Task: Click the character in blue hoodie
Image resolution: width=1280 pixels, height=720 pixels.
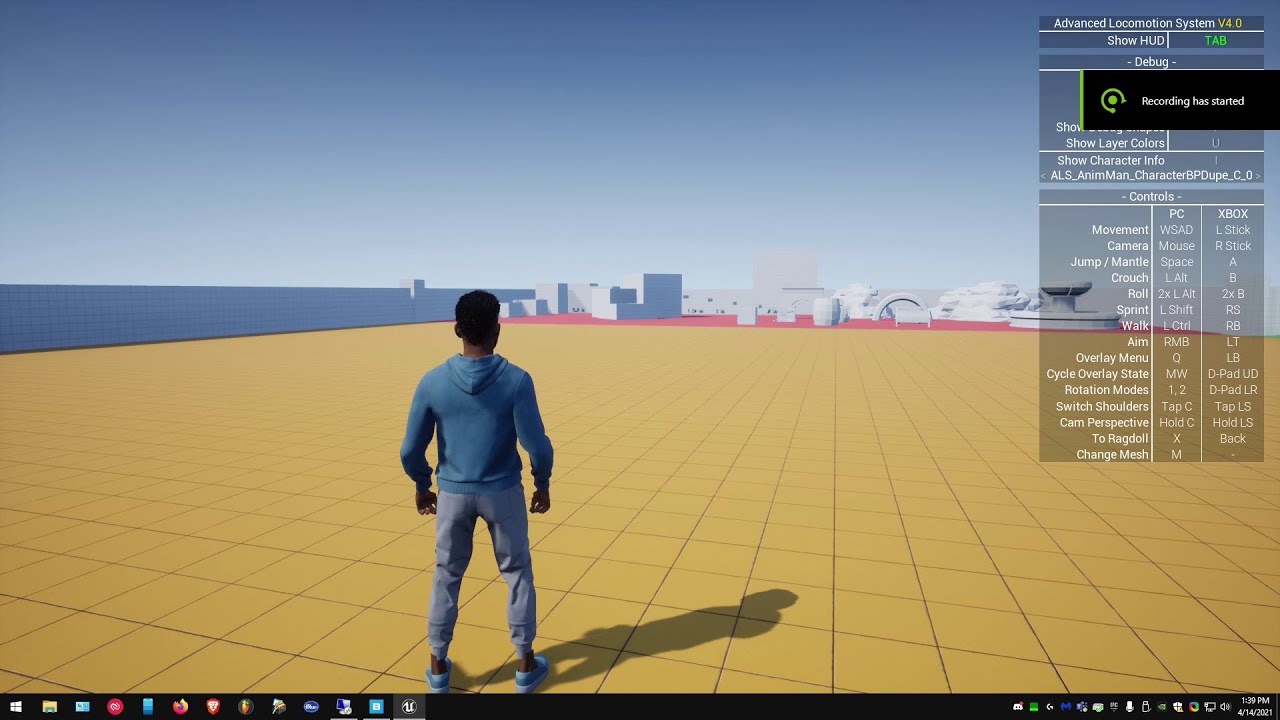Action: pos(477,490)
